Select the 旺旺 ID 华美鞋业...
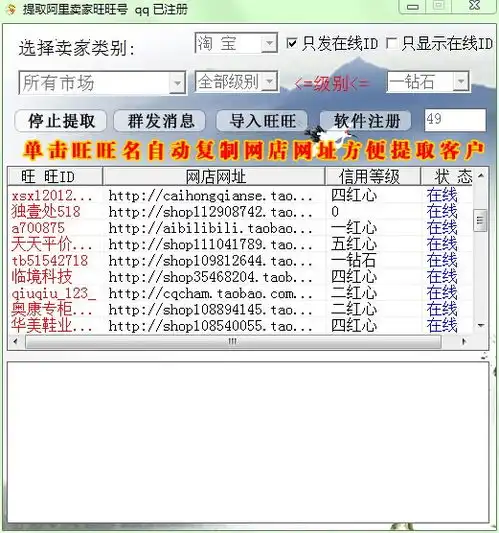Viewport: 499px width, 533px height. 52,326
